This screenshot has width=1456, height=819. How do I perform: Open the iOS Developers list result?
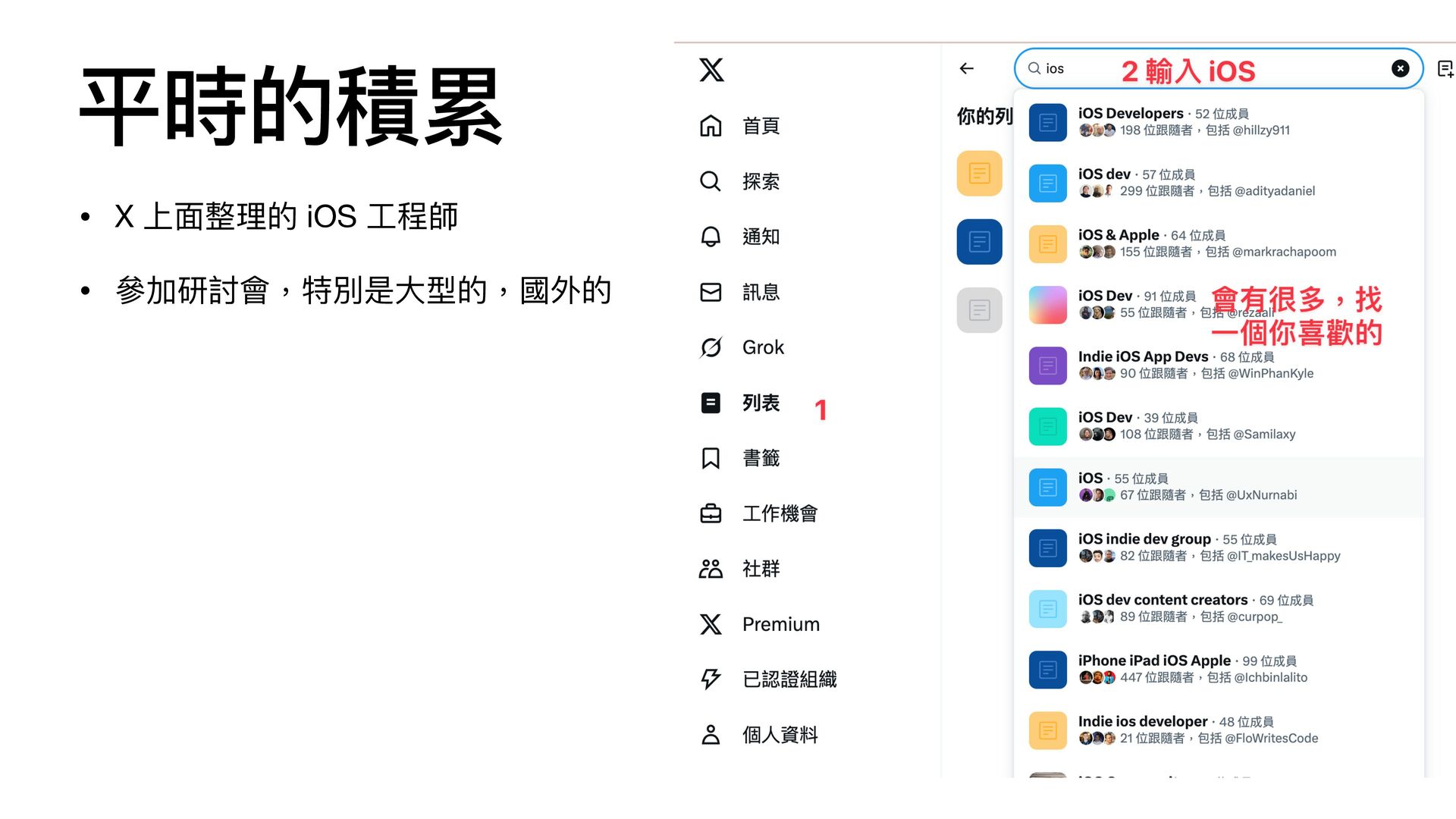1219,123
